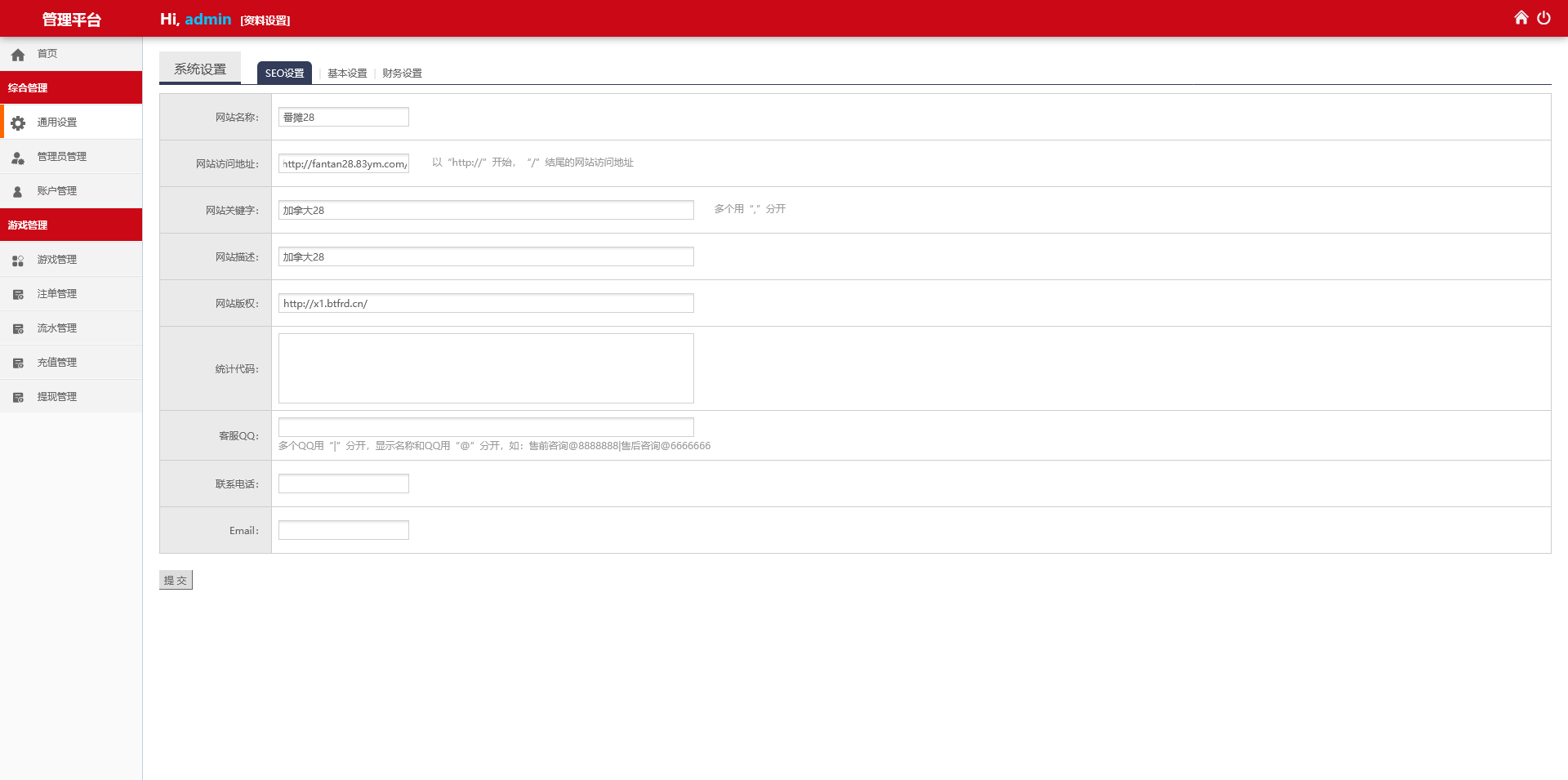Viewport: 1568px width, 780px height.
Task: Focus the 网站关键字 input field
Action: point(486,210)
